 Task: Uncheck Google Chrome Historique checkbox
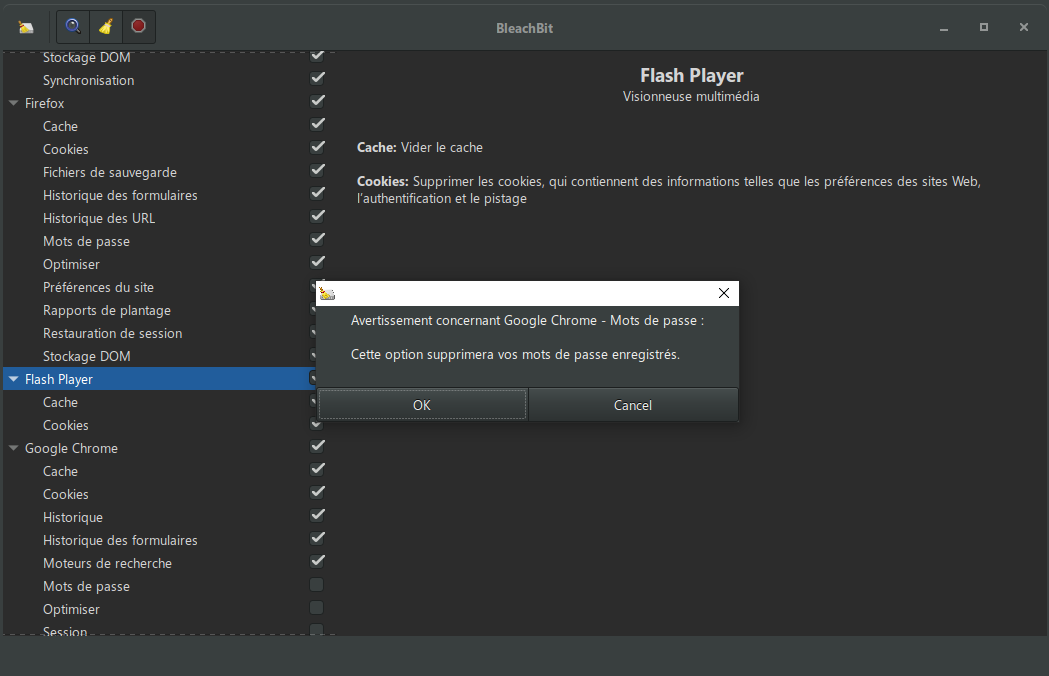(x=317, y=515)
